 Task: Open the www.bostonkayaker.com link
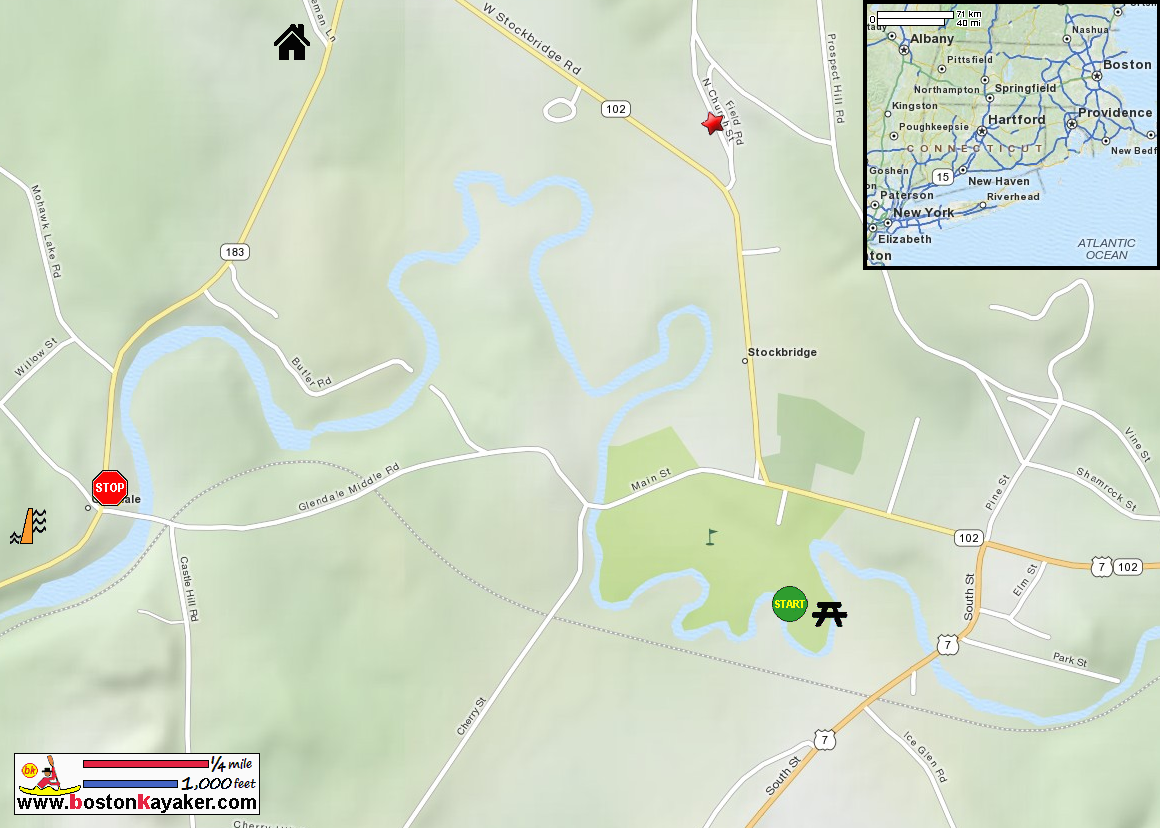[137, 802]
